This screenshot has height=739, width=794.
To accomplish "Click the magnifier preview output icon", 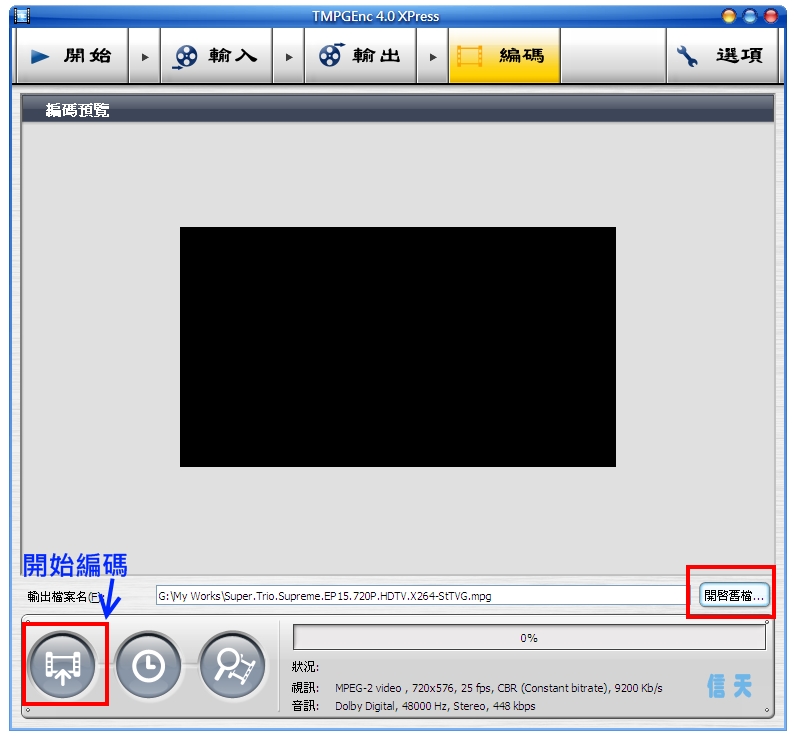I will tap(232, 664).
